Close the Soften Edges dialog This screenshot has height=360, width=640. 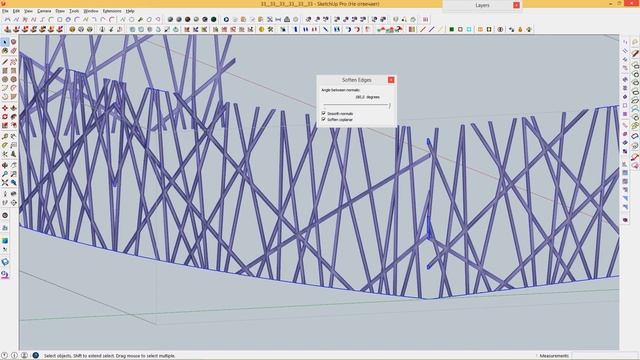tap(391, 80)
